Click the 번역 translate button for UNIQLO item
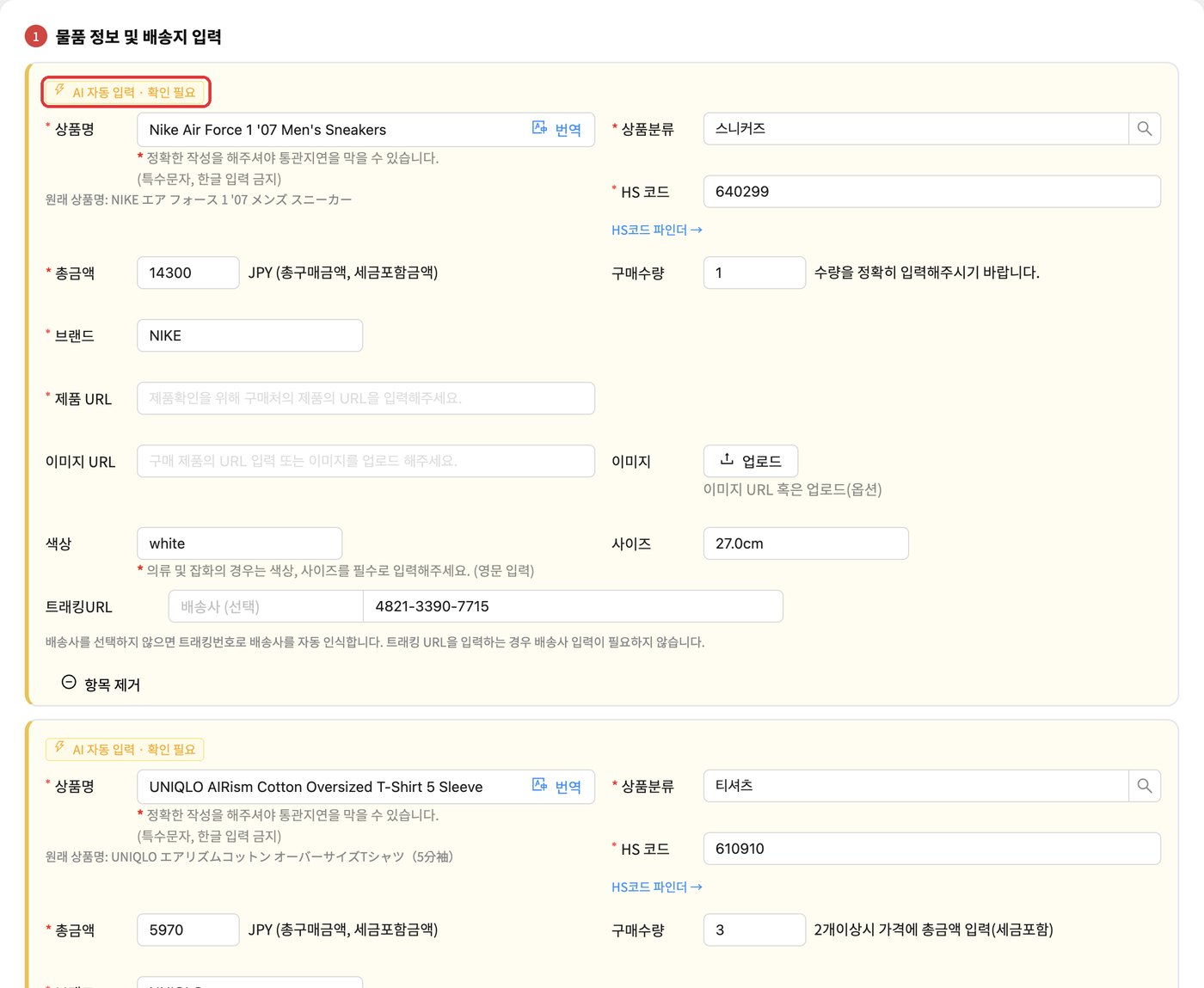This screenshot has width=1204, height=988. (557, 787)
